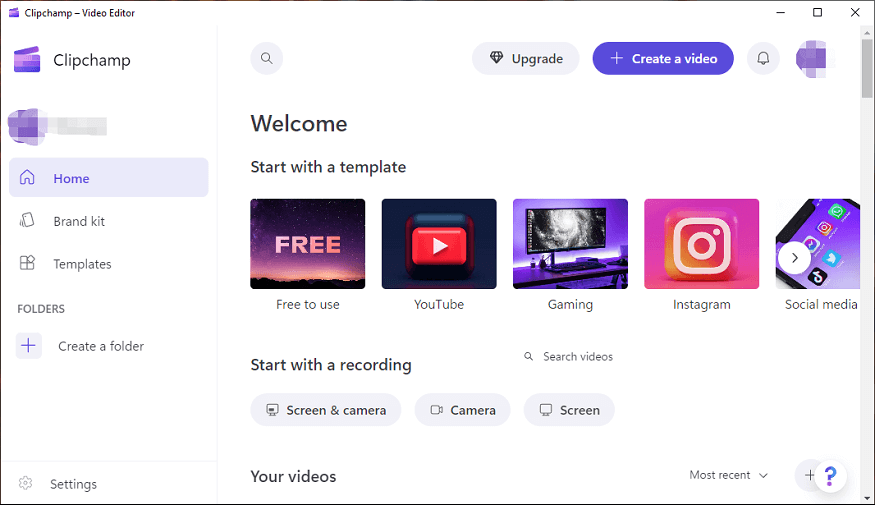
Task: Click the Free to use label
Action: (x=307, y=304)
